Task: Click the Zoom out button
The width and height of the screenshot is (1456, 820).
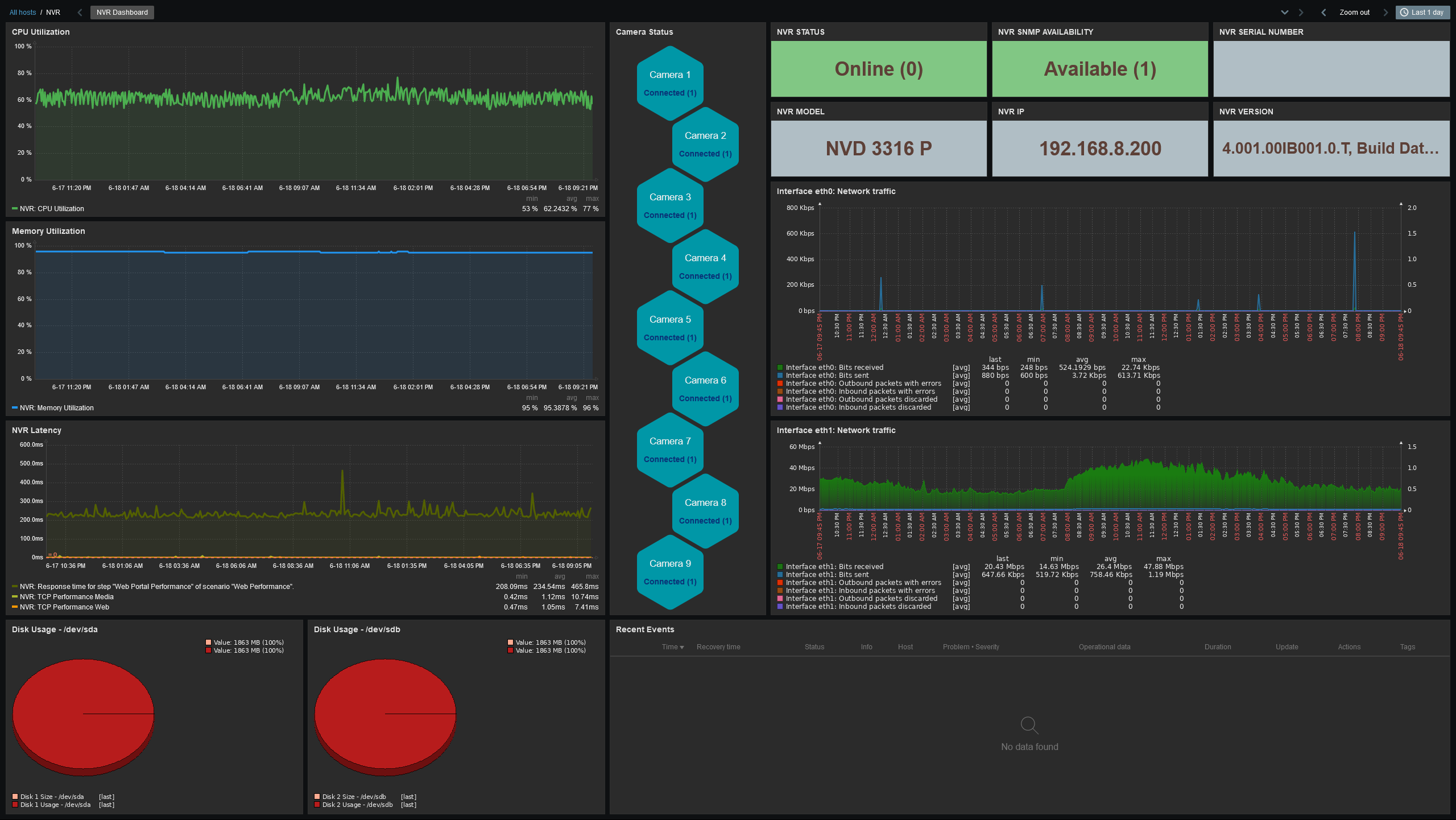Action: [1356, 11]
